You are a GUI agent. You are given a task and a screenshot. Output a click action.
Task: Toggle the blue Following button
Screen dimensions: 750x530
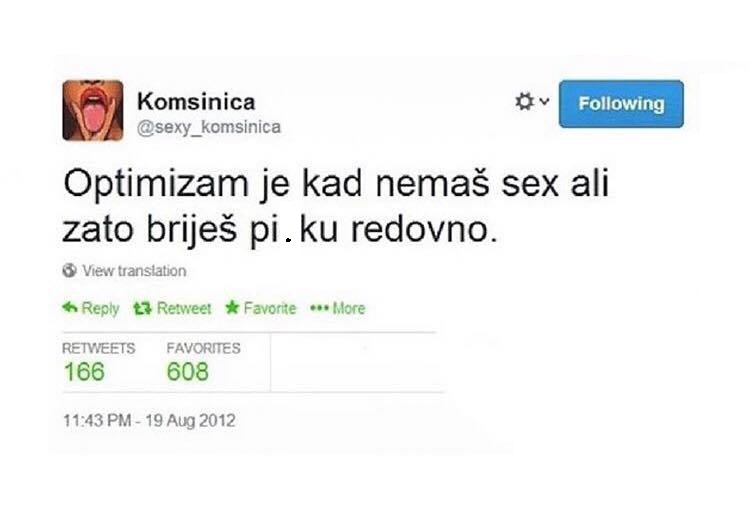(621, 104)
